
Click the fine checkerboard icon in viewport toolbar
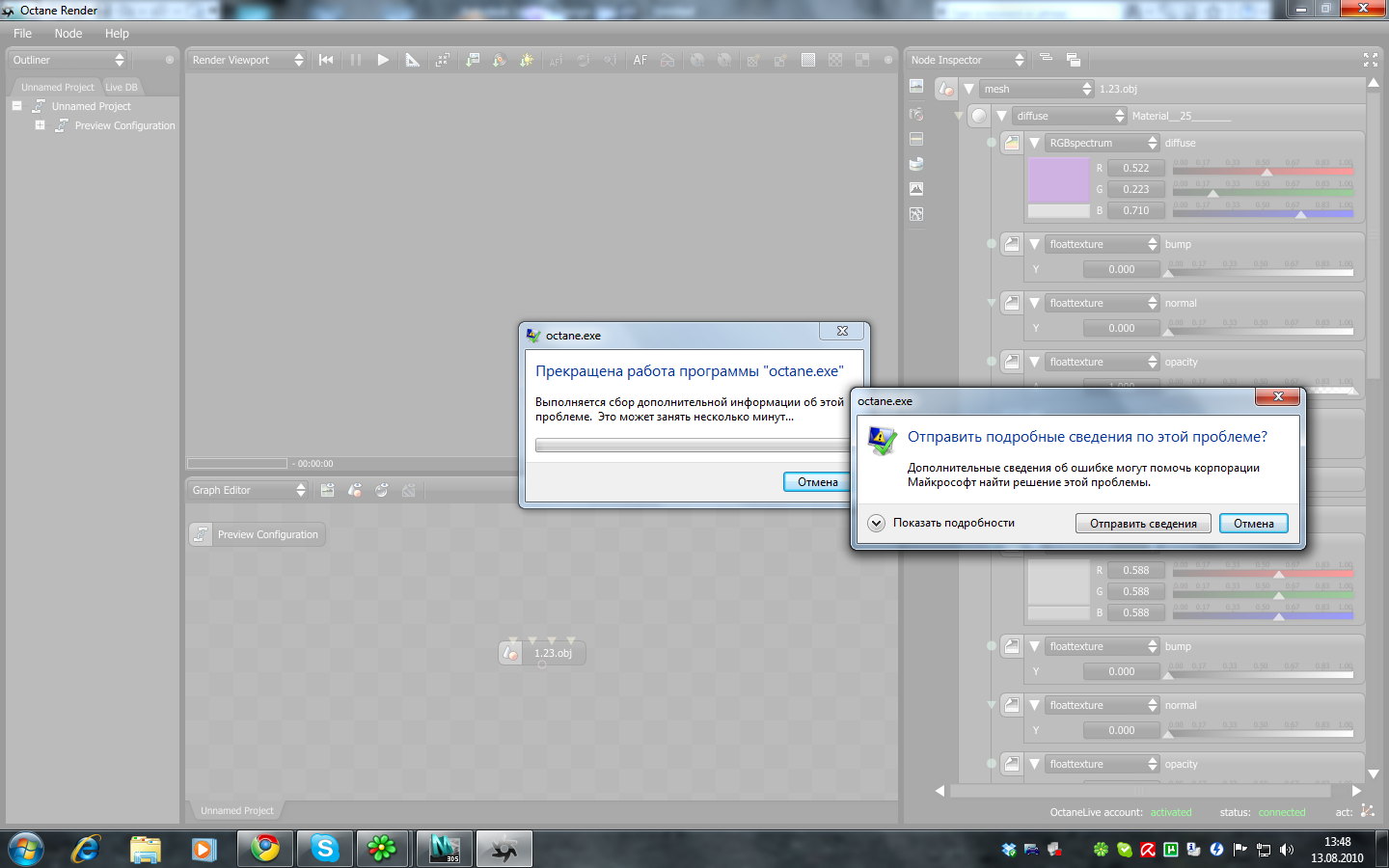pos(835,60)
